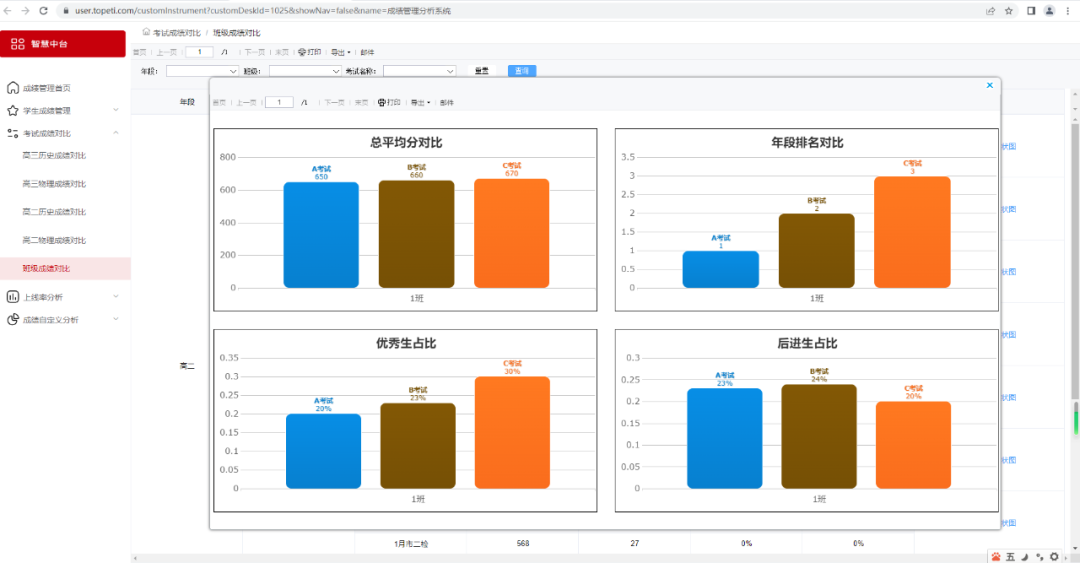Click the 成绩管理首页 home icon

(x=12, y=88)
